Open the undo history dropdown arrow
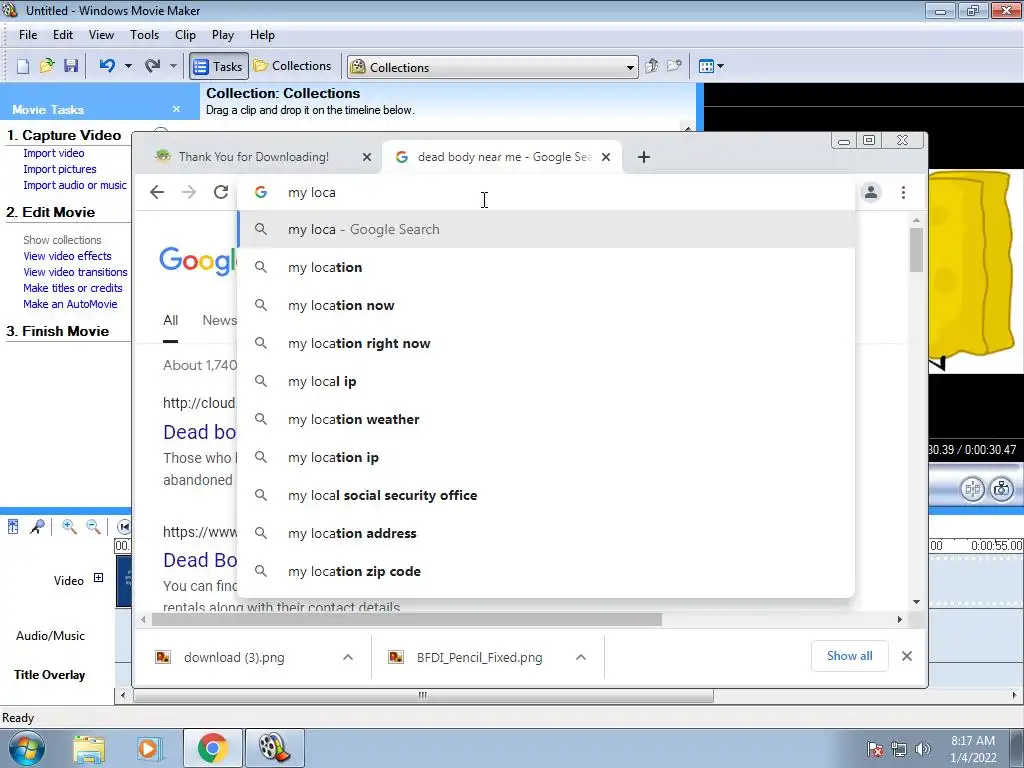 (128, 66)
